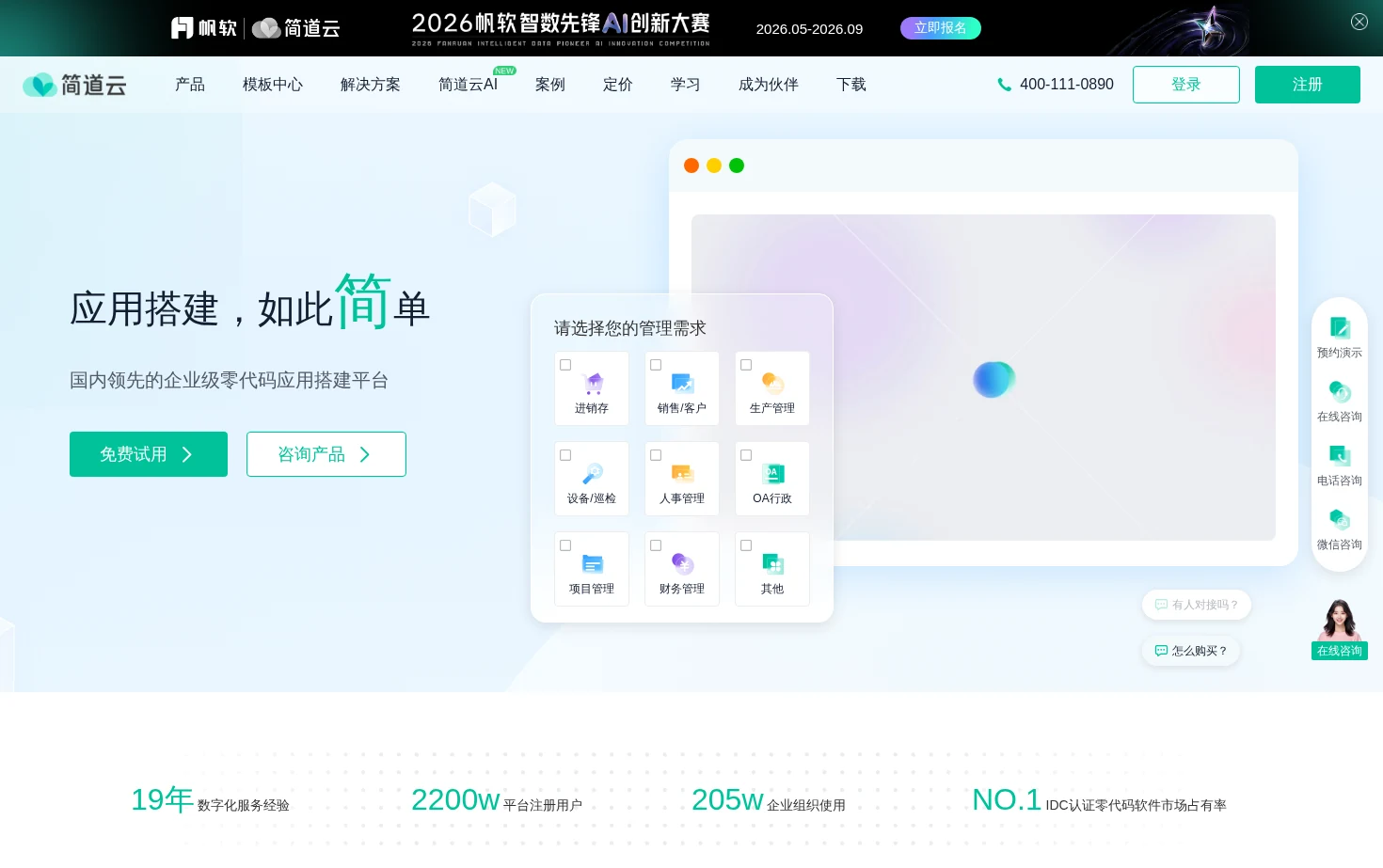This screenshot has height=868, width=1383.
Task: Open the 解决方案 menu
Action: tap(371, 85)
